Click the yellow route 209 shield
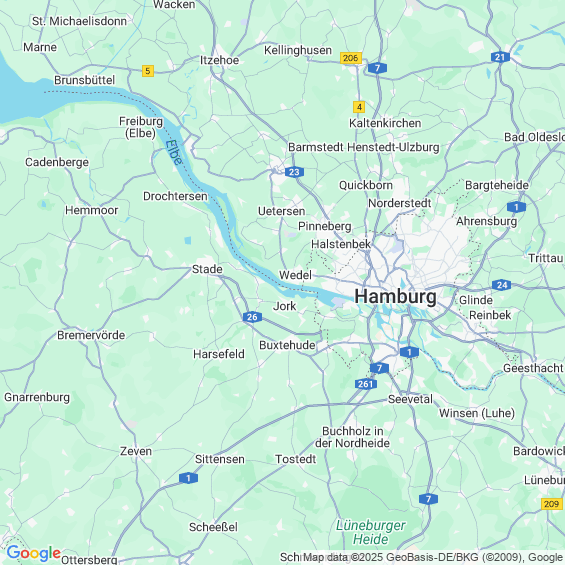The height and width of the screenshot is (565, 565). pyautogui.click(x=552, y=504)
